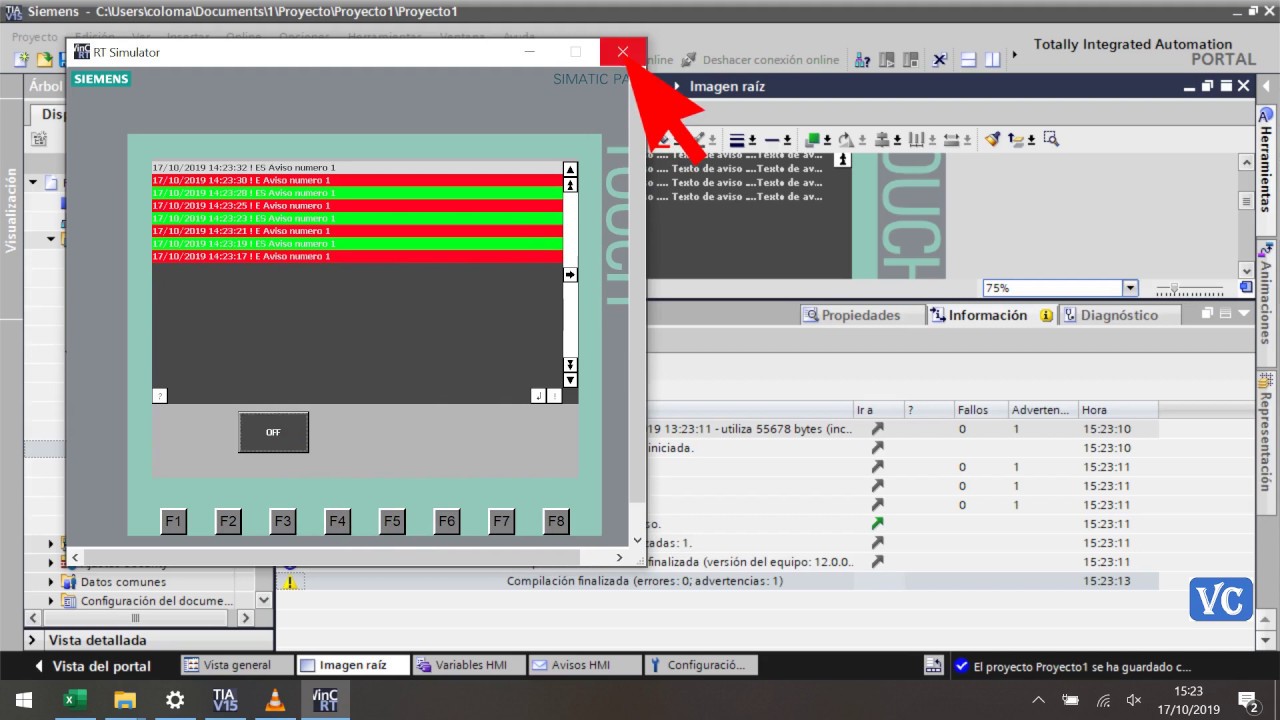Screen dimensions: 1280x720
Task: Click the alarm view acknowledge button
Action: coord(555,396)
